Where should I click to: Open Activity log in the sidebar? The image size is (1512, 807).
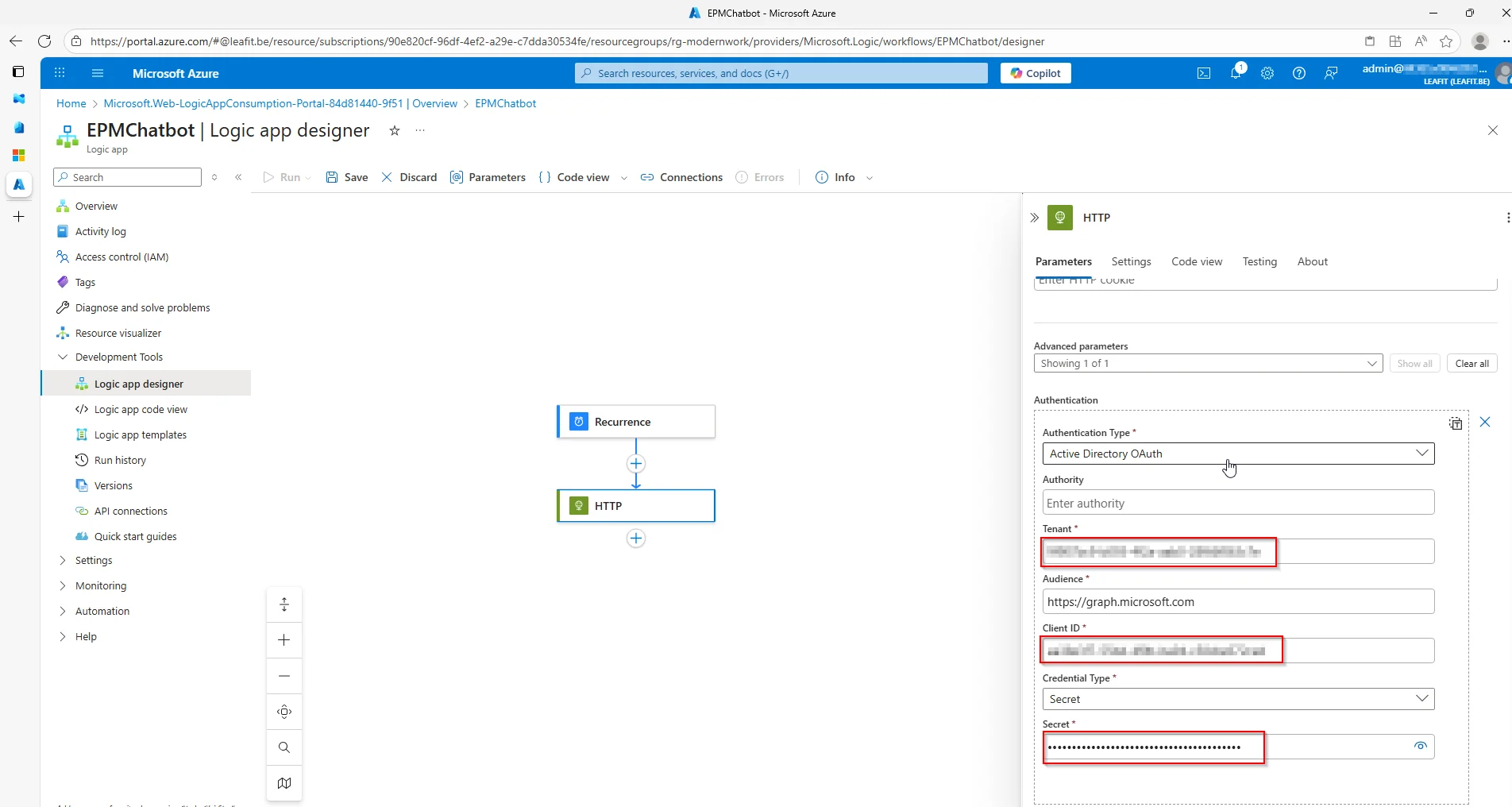pos(100,231)
